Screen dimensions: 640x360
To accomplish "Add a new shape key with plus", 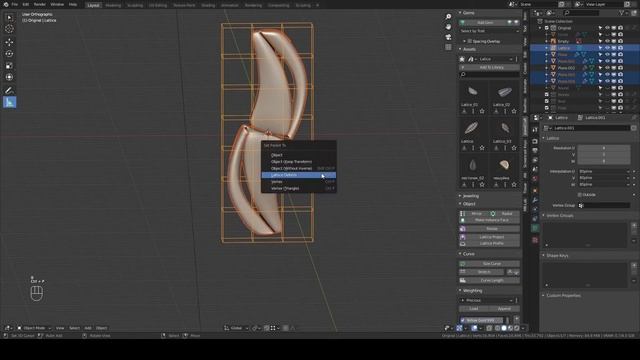I will point(634,265).
